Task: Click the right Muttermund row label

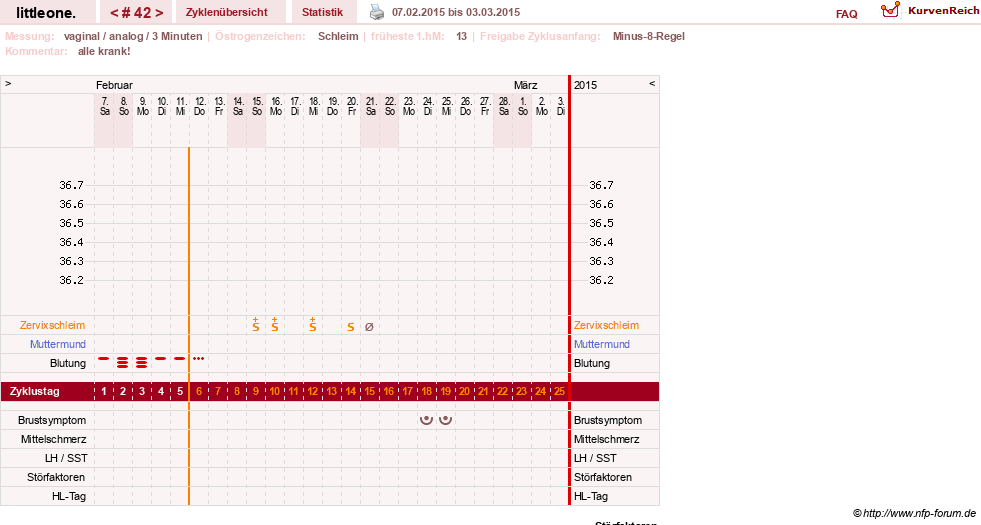Action: click(602, 344)
